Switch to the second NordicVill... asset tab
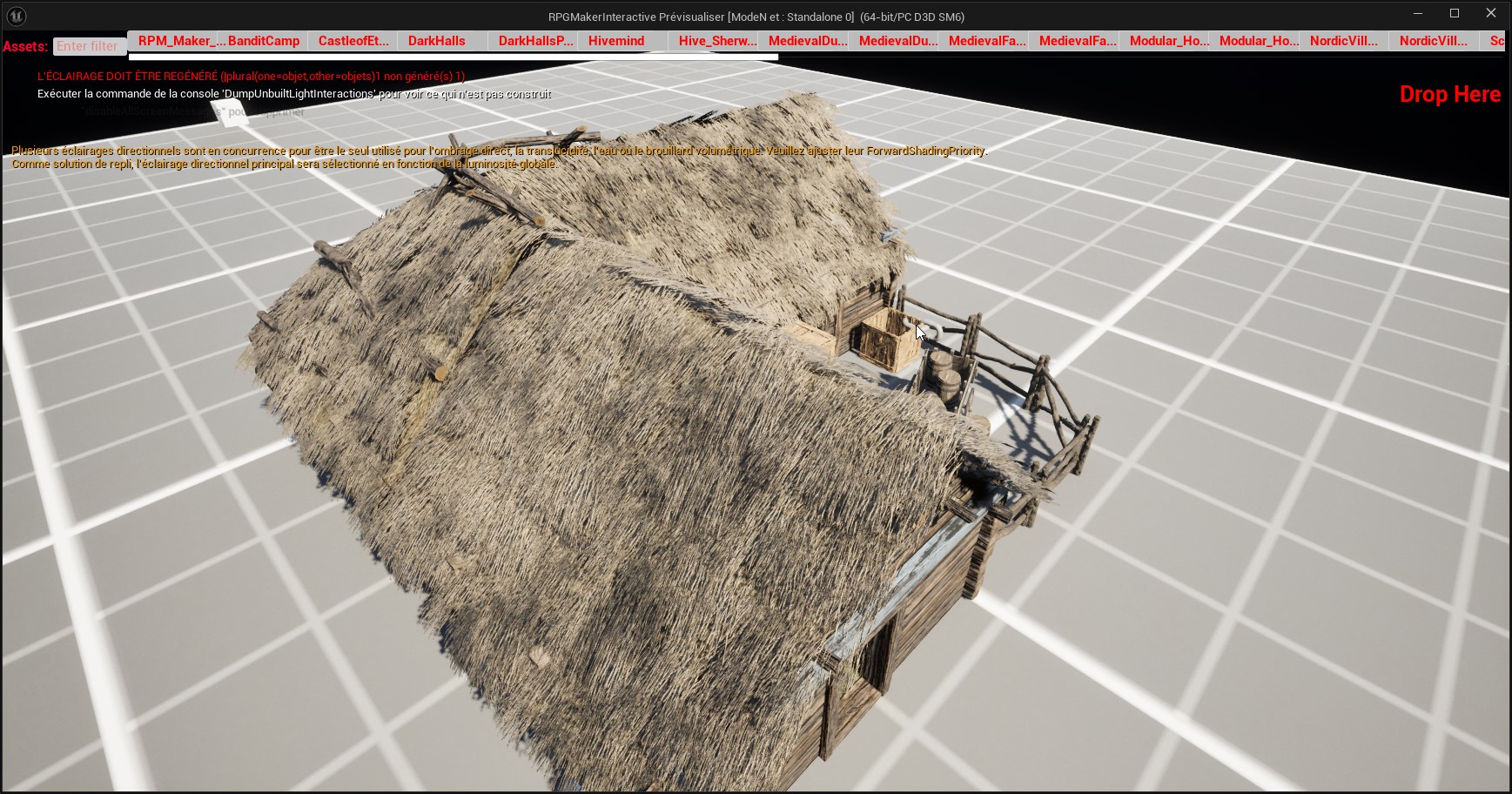This screenshot has width=1512, height=794. [x=1434, y=41]
